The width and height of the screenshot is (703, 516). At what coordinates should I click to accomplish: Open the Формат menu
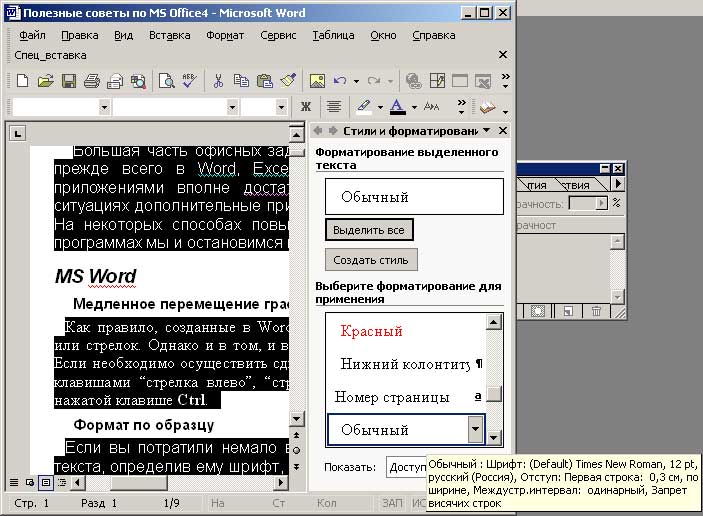tap(225, 35)
